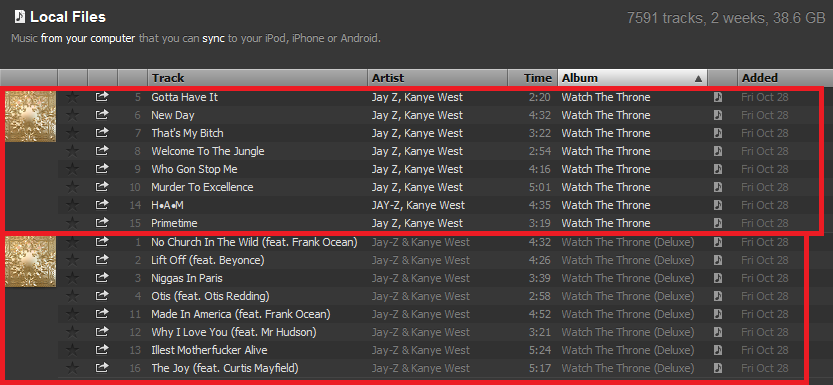Sort by the Album column arrow

(699, 79)
